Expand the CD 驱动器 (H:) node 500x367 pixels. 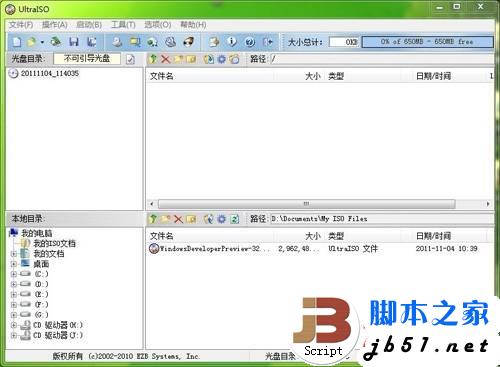click(x=14, y=325)
